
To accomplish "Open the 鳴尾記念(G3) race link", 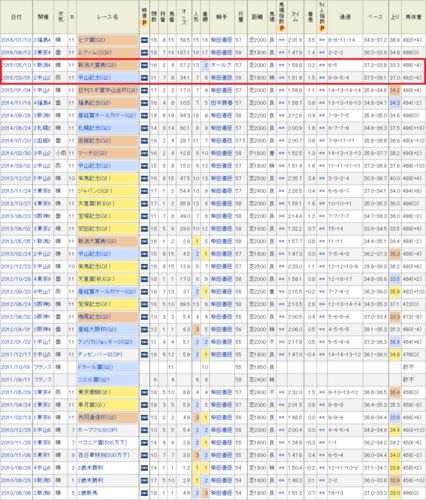I will tap(94, 317).
